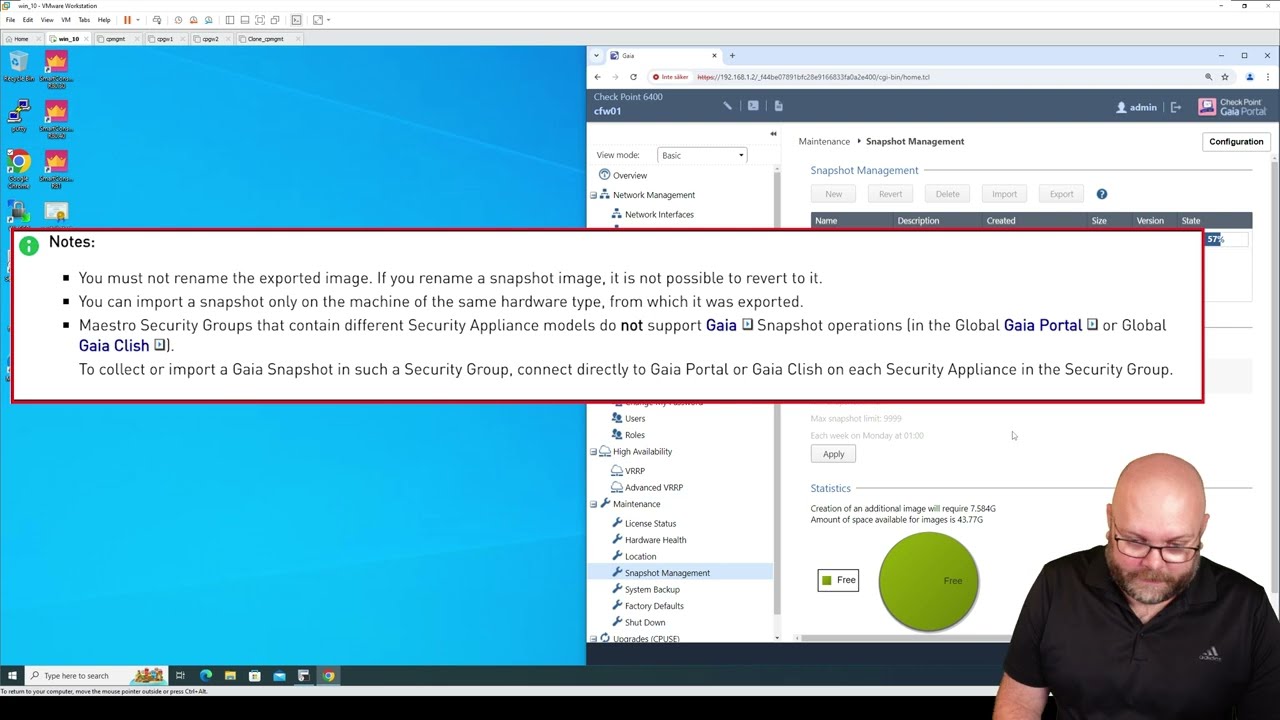Screen dimensions: 1280x720
Task: Open System Backup in Maintenance tree
Action: point(652,590)
